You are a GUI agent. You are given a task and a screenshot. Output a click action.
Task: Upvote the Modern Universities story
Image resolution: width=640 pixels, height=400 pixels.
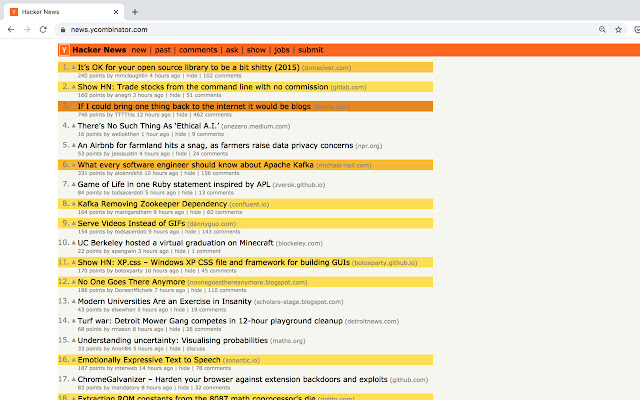tap(74, 301)
